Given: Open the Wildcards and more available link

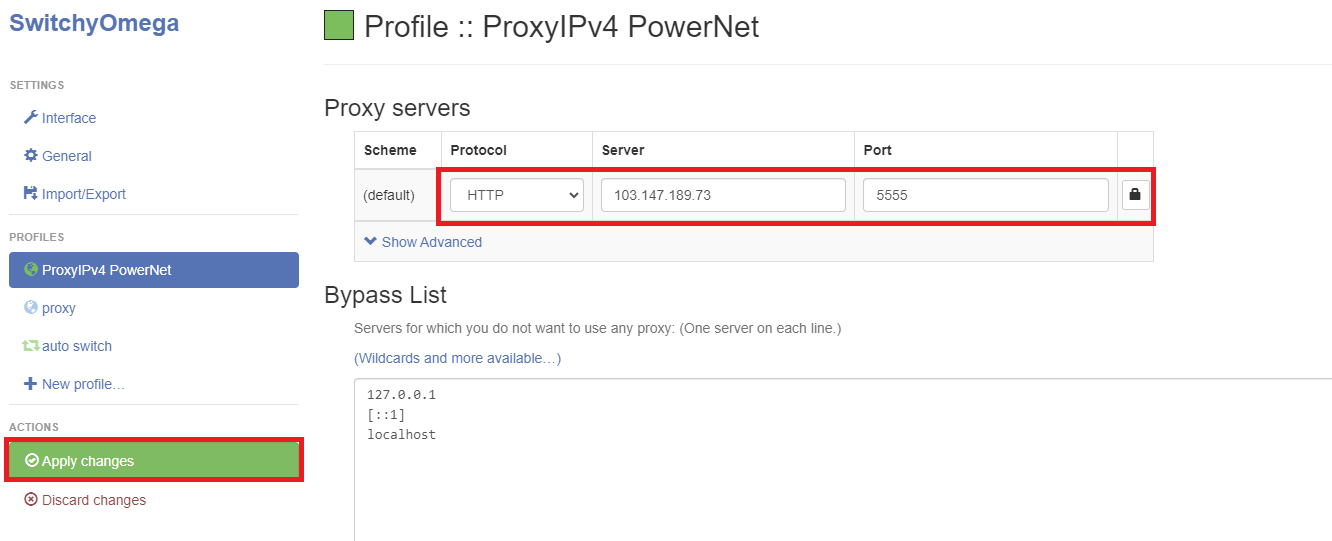Looking at the screenshot, I should pyautogui.click(x=457, y=358).
